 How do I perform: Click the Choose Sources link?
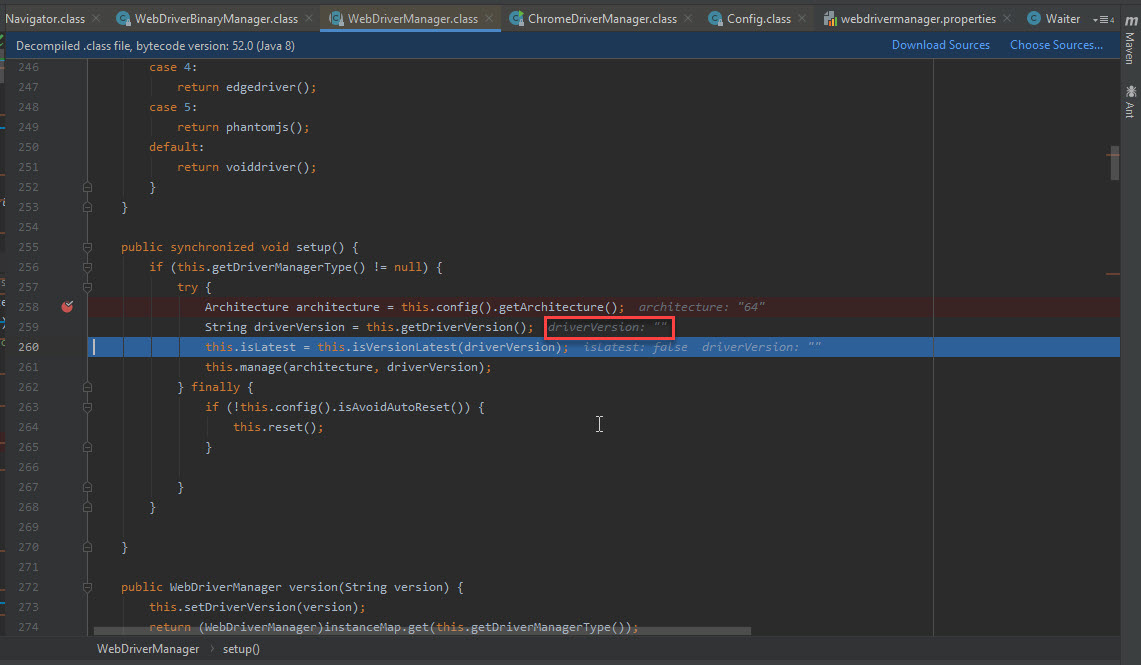[x=1056, y=45]
